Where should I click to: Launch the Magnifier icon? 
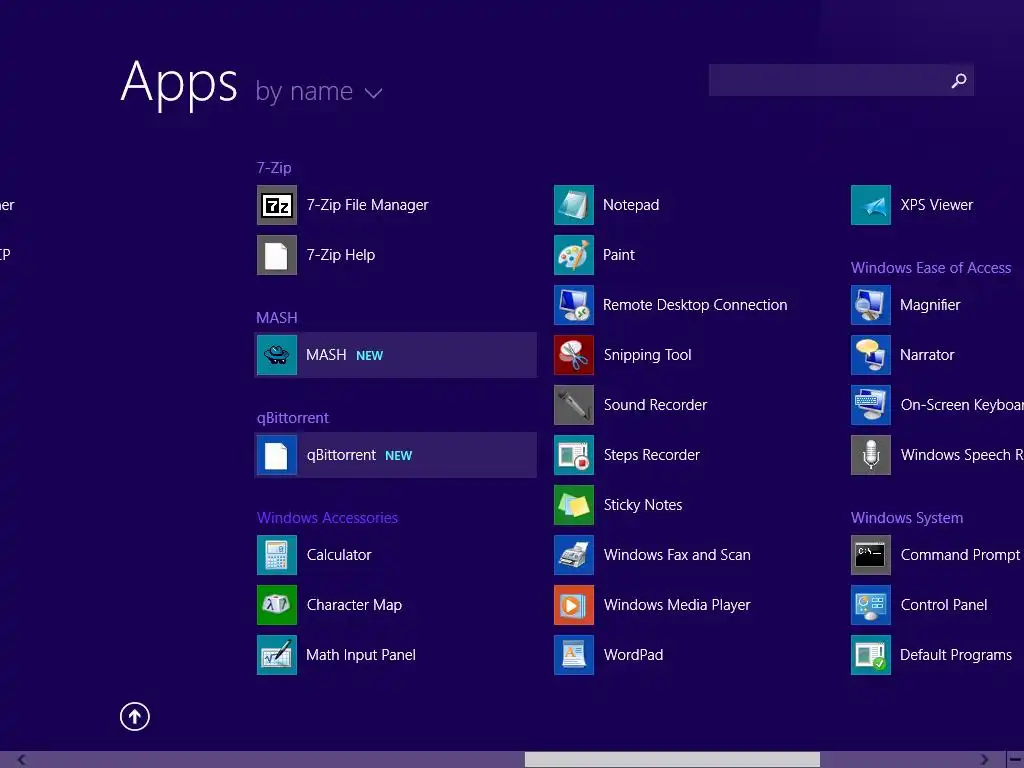point(871,305)
